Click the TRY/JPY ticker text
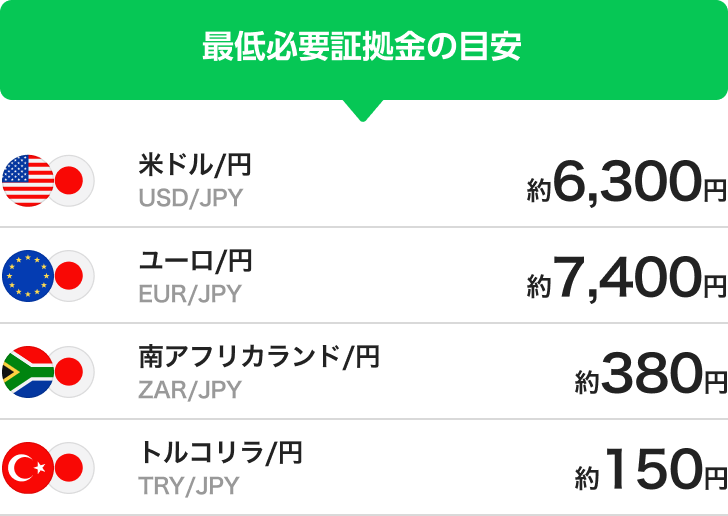728x516 pixels. click(x=189, y=486)
